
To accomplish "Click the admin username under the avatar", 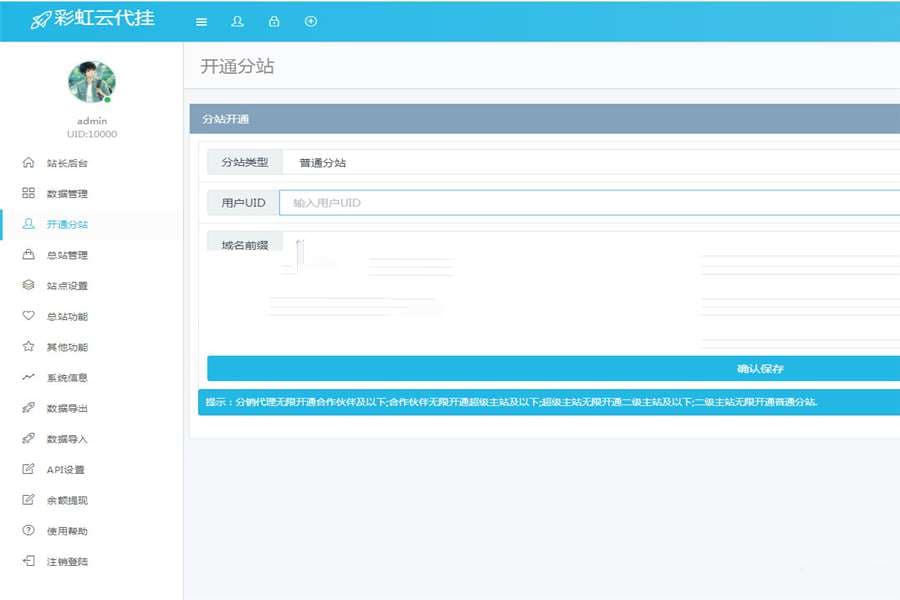I will 92,121.
